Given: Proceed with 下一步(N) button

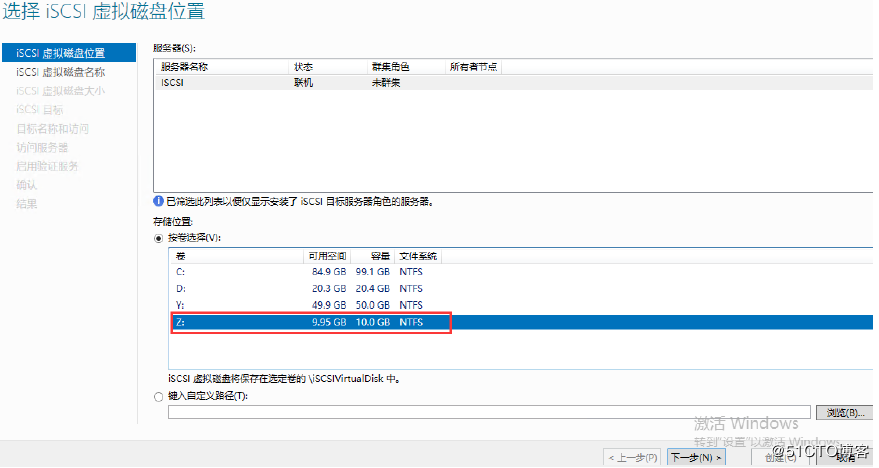Looking at the screenshot, I should pos(696,457).
